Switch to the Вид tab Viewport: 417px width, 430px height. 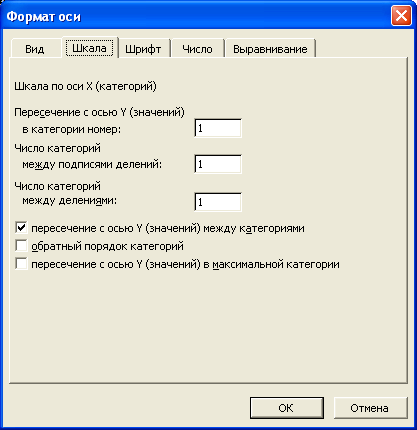pyautogui.click(x=35, y=49)
